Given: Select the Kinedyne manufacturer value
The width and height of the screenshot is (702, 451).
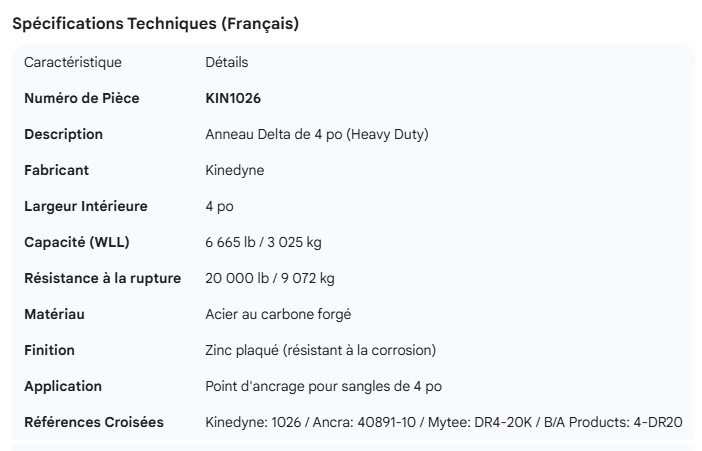Looking at the screenshot, I should [234, 170].
